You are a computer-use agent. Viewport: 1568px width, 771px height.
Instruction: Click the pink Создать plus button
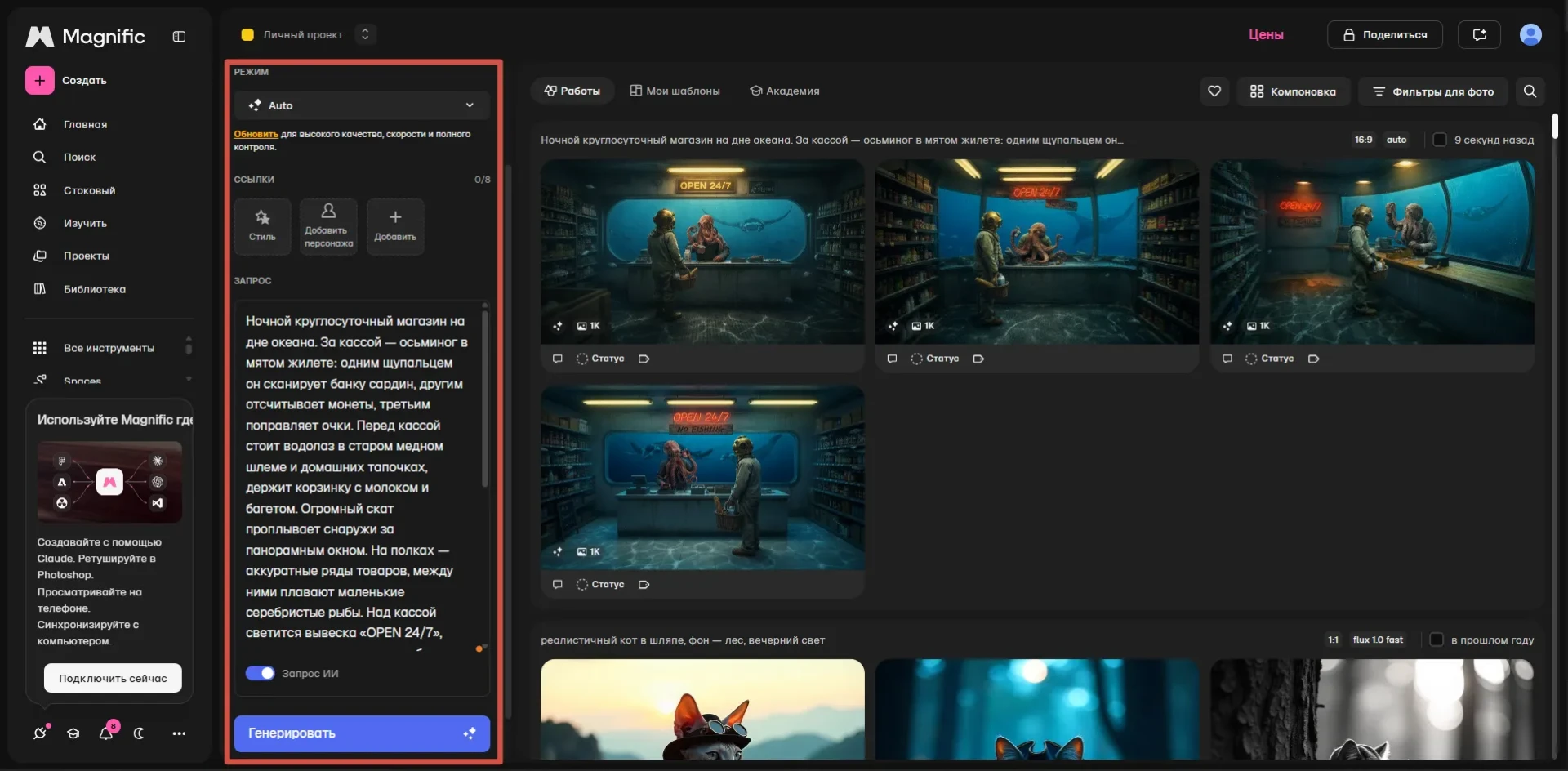(x=39, y=81)
